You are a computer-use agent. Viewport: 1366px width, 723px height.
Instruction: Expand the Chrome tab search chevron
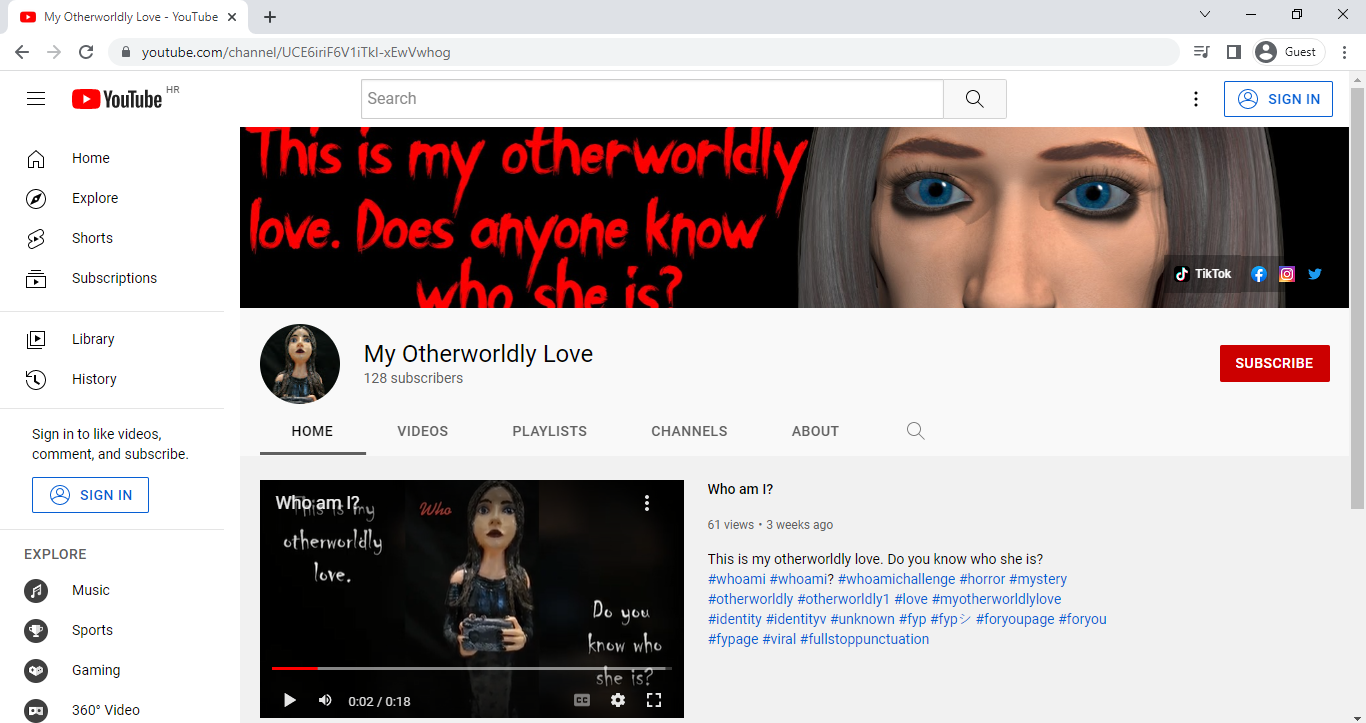pos(1205,15)
